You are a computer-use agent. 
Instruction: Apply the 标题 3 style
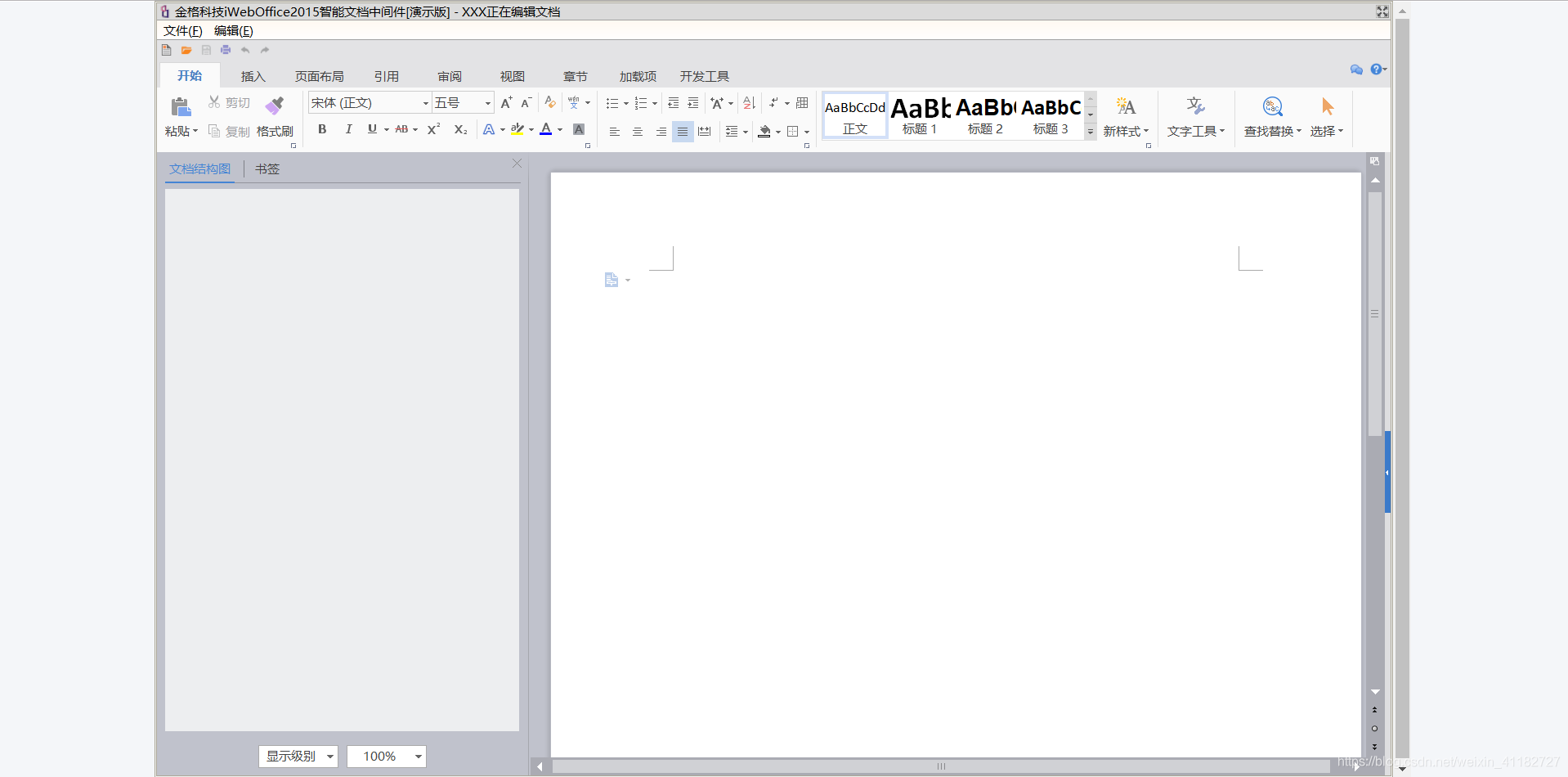click(x=1051, y=115)
